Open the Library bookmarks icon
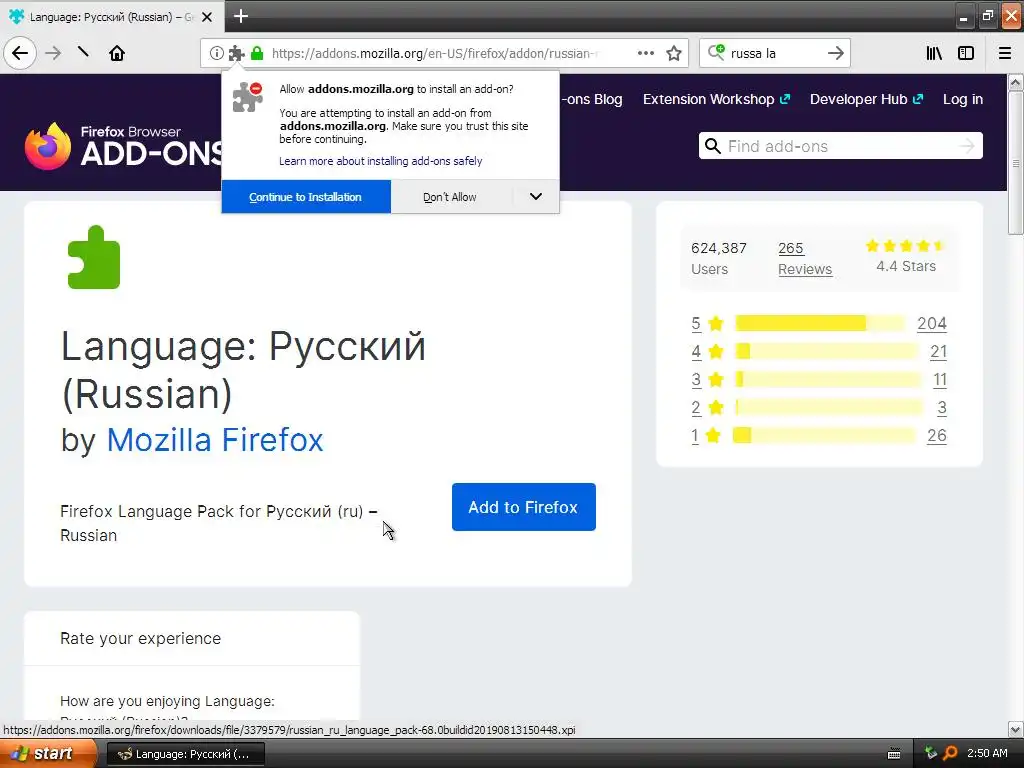Image resolution: width=1024 pixels, height=768 pixels. 934,53
